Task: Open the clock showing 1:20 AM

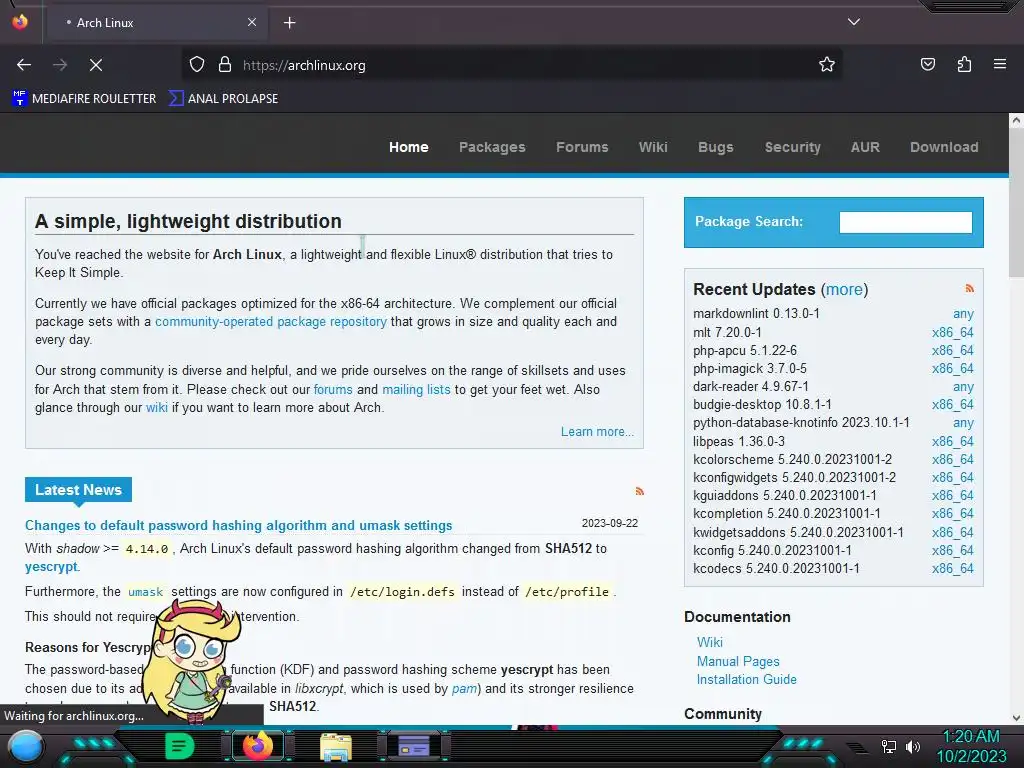Action: (x=971, y=746)
